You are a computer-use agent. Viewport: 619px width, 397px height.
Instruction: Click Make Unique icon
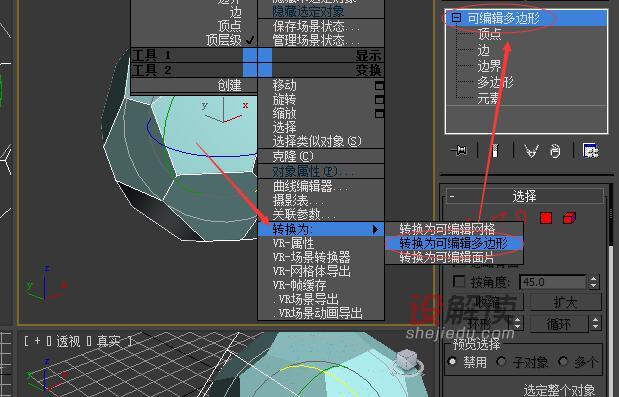point(531,151)
